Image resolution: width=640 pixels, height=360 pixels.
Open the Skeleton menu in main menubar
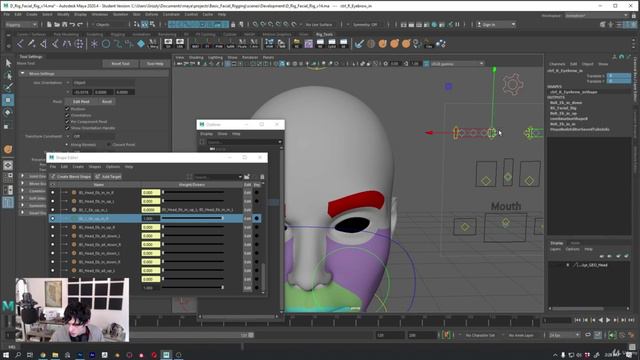click(x=120, y=14)
